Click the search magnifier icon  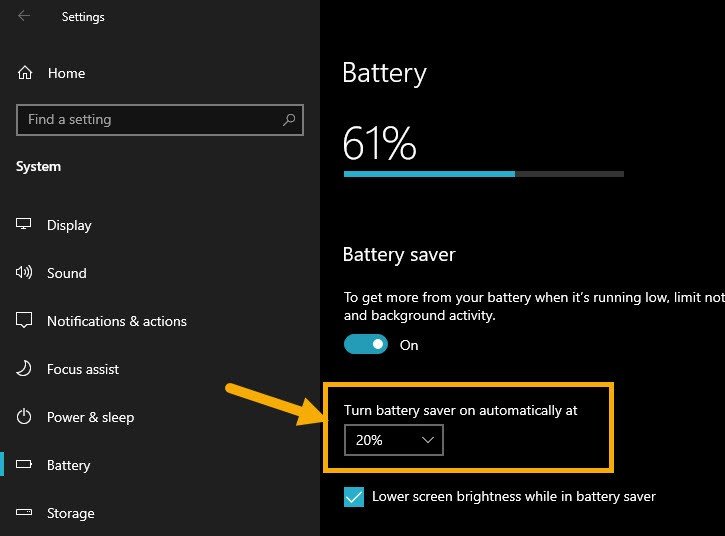pyautogui.click(x=289, y=120)
